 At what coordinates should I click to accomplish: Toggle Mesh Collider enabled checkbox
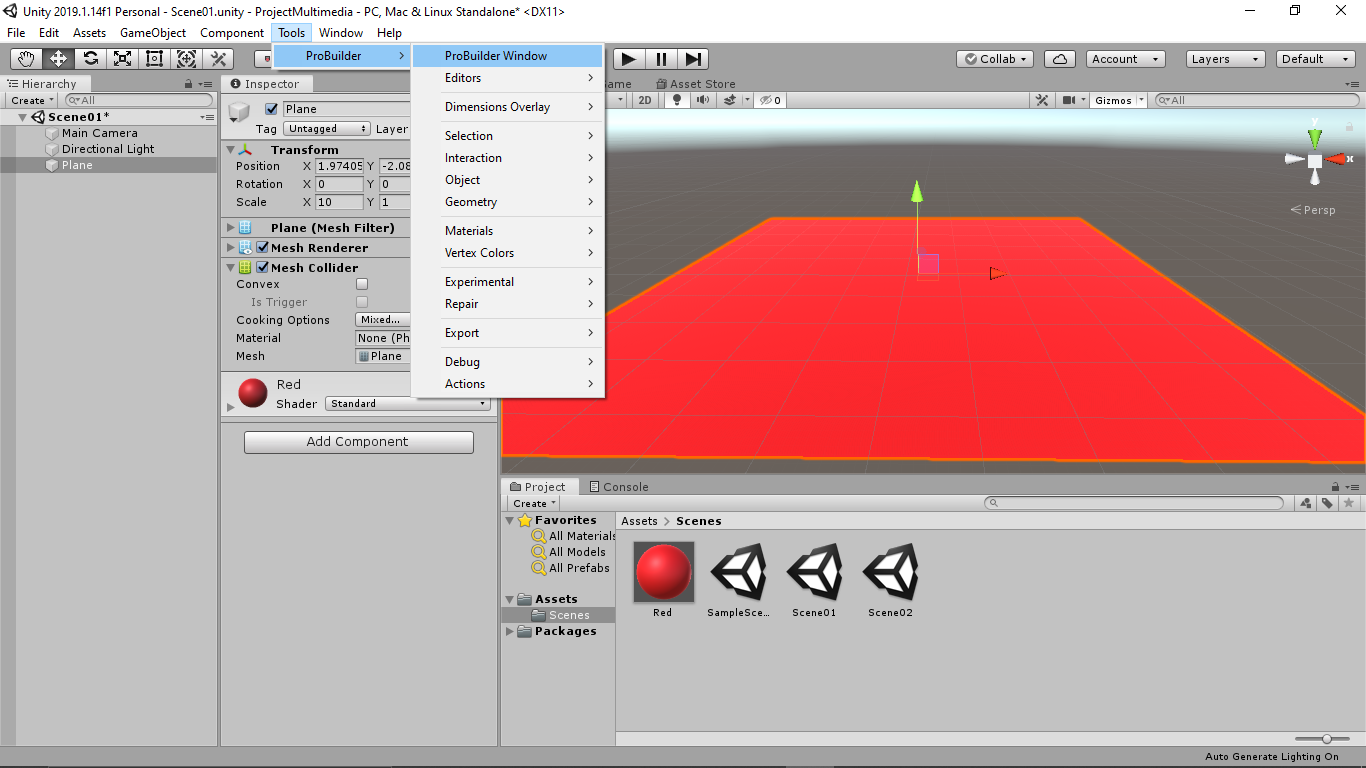(263, 268)
